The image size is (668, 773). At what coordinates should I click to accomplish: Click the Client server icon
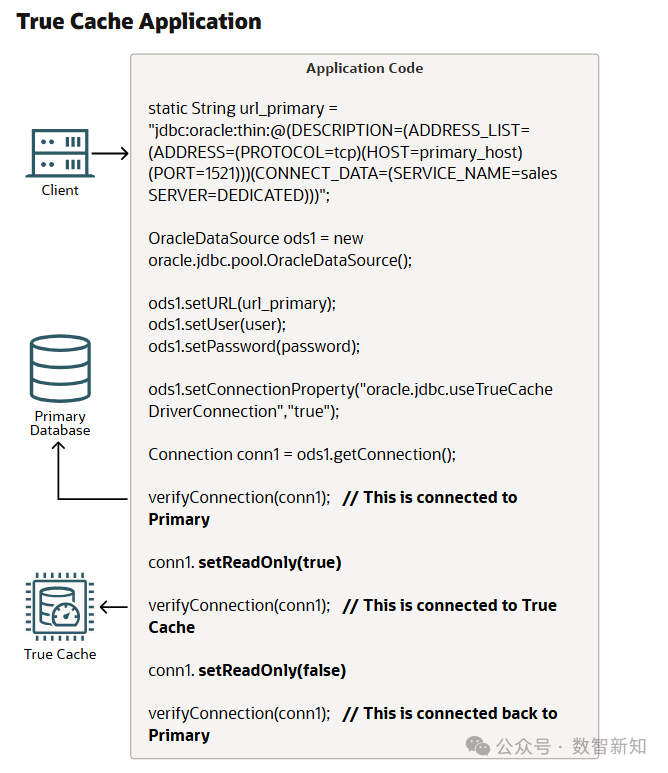60,153
